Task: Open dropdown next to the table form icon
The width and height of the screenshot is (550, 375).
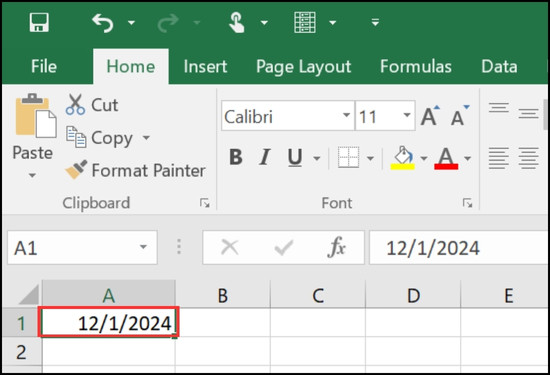Action: (333, 23)
